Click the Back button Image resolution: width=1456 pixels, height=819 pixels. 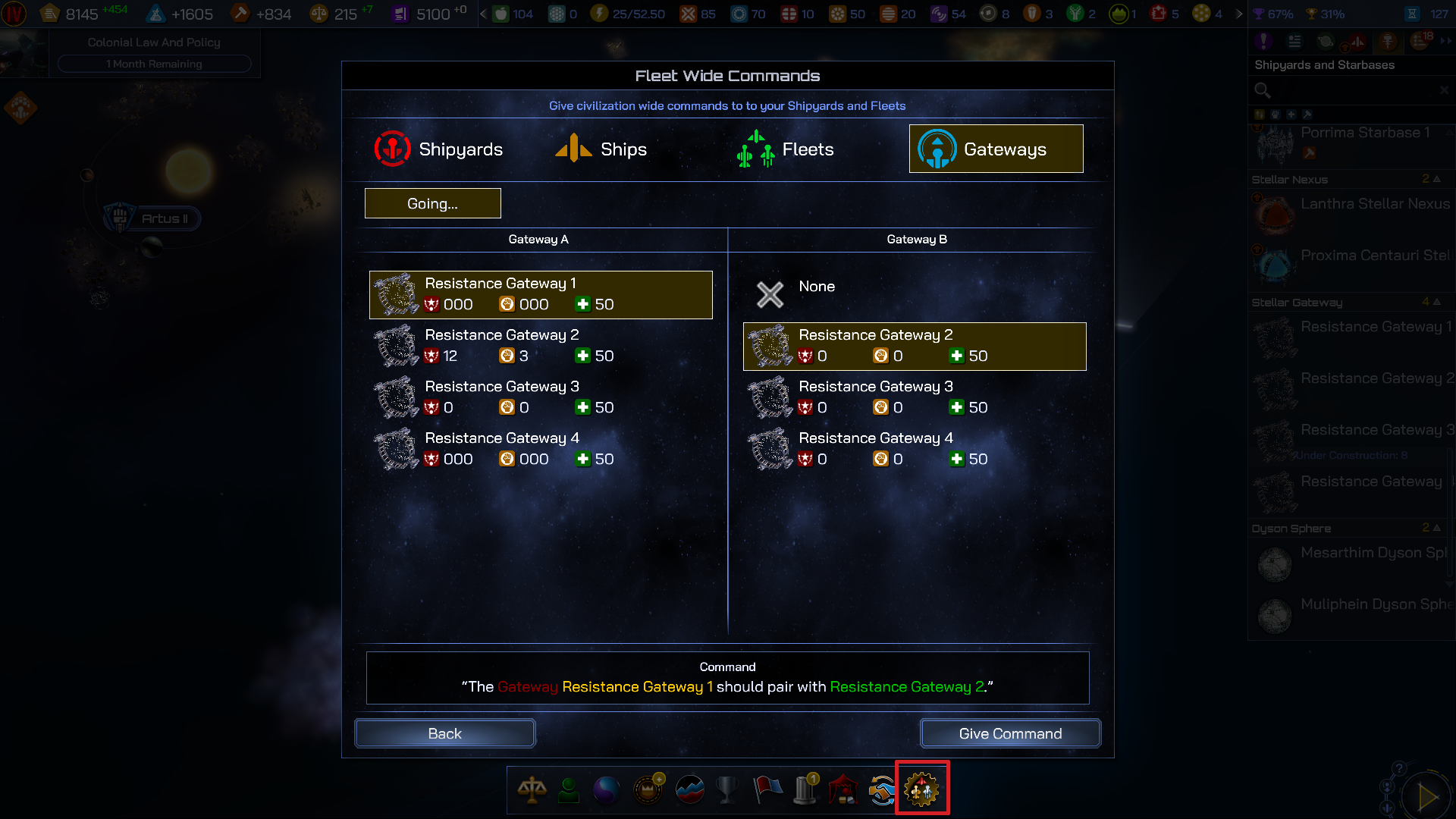445,733
